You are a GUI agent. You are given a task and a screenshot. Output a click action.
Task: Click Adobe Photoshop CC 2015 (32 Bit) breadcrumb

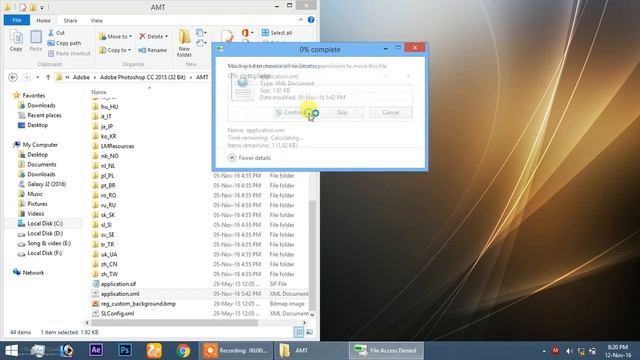click(142, 77)
